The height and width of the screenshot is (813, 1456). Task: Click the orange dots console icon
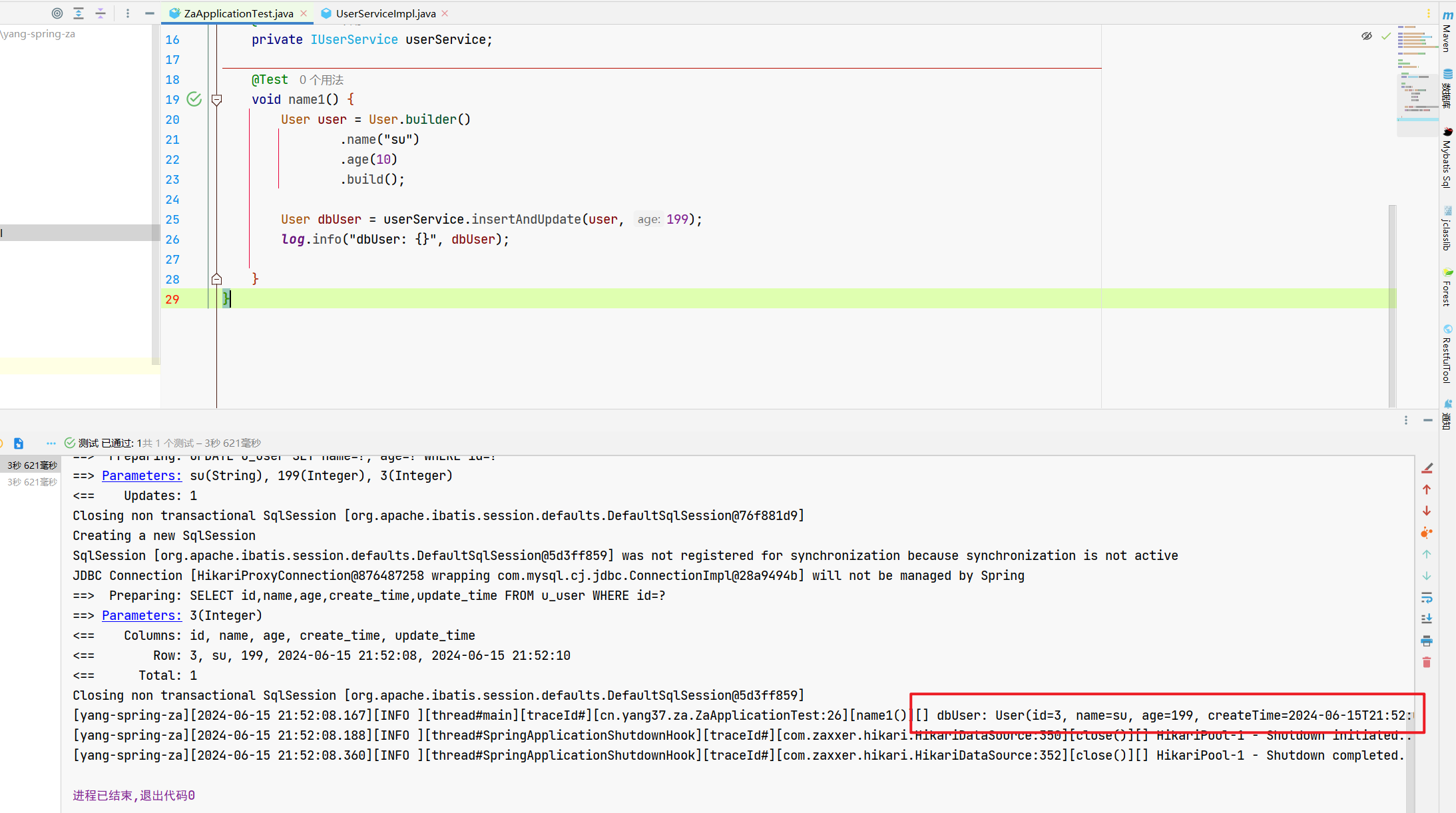[1427, 533]
